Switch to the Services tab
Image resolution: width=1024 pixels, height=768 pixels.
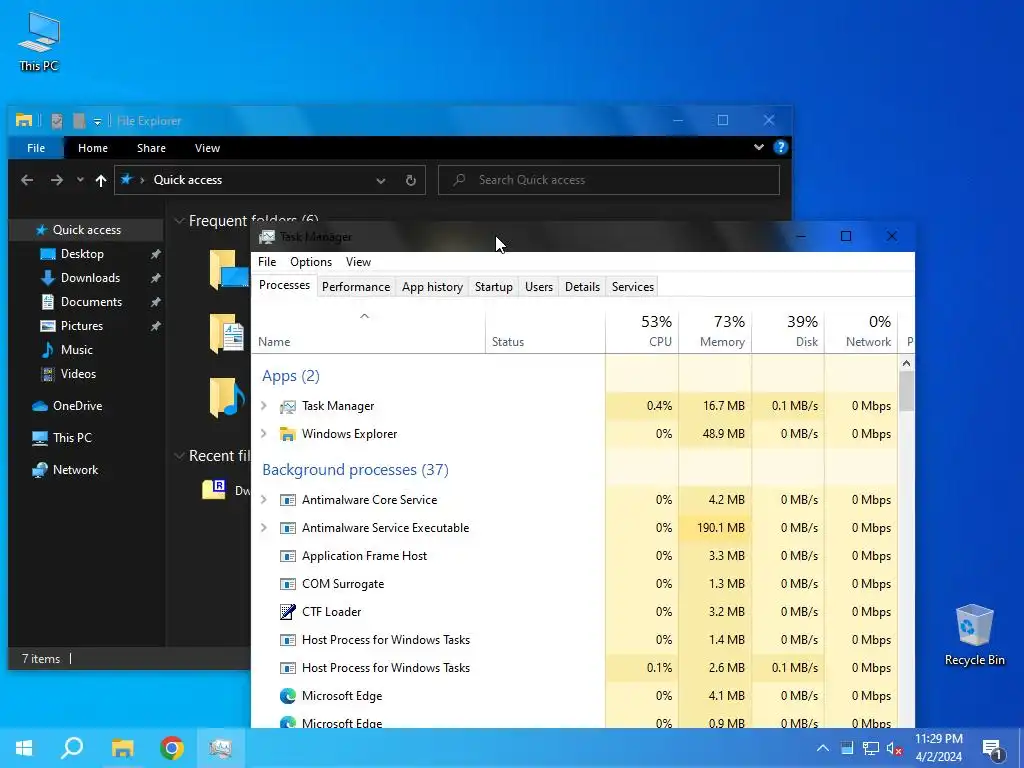pos(632,287)
